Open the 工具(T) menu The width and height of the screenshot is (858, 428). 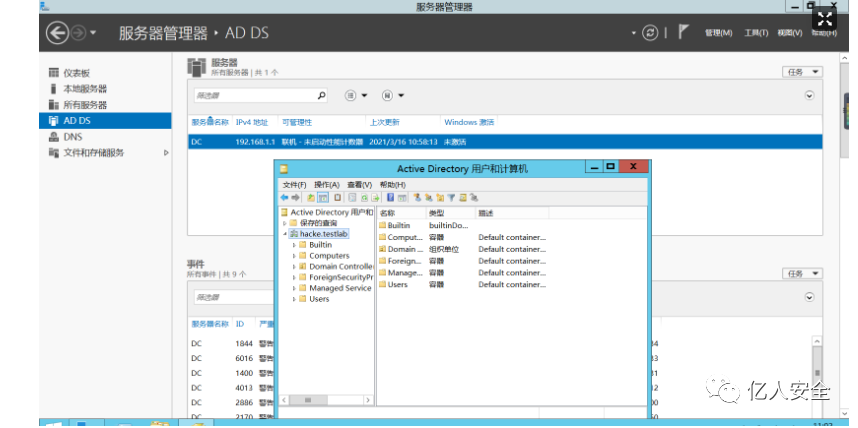pyautogui.click(x=756, y=33)
